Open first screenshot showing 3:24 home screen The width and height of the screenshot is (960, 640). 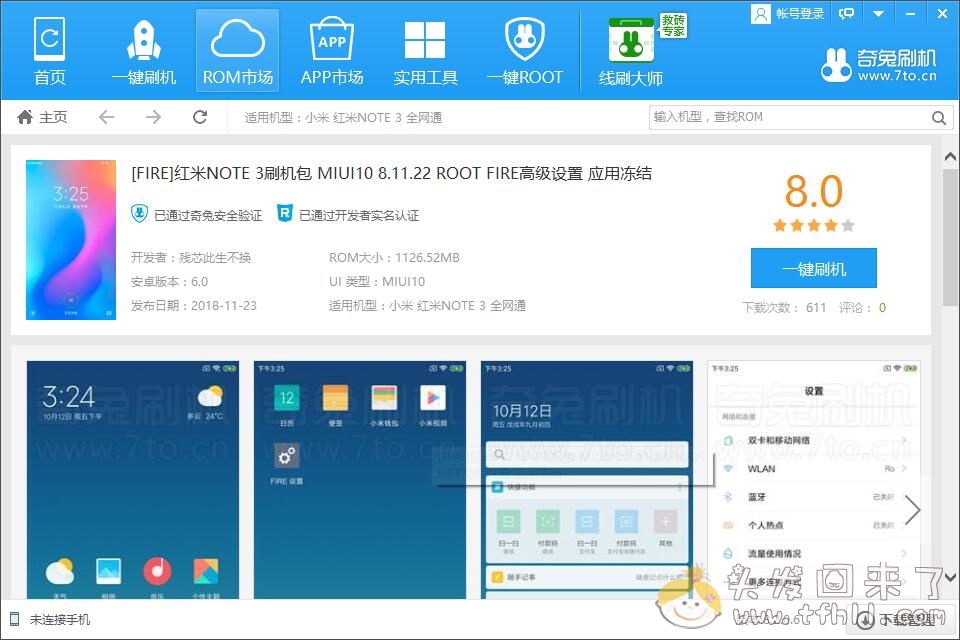133,480
